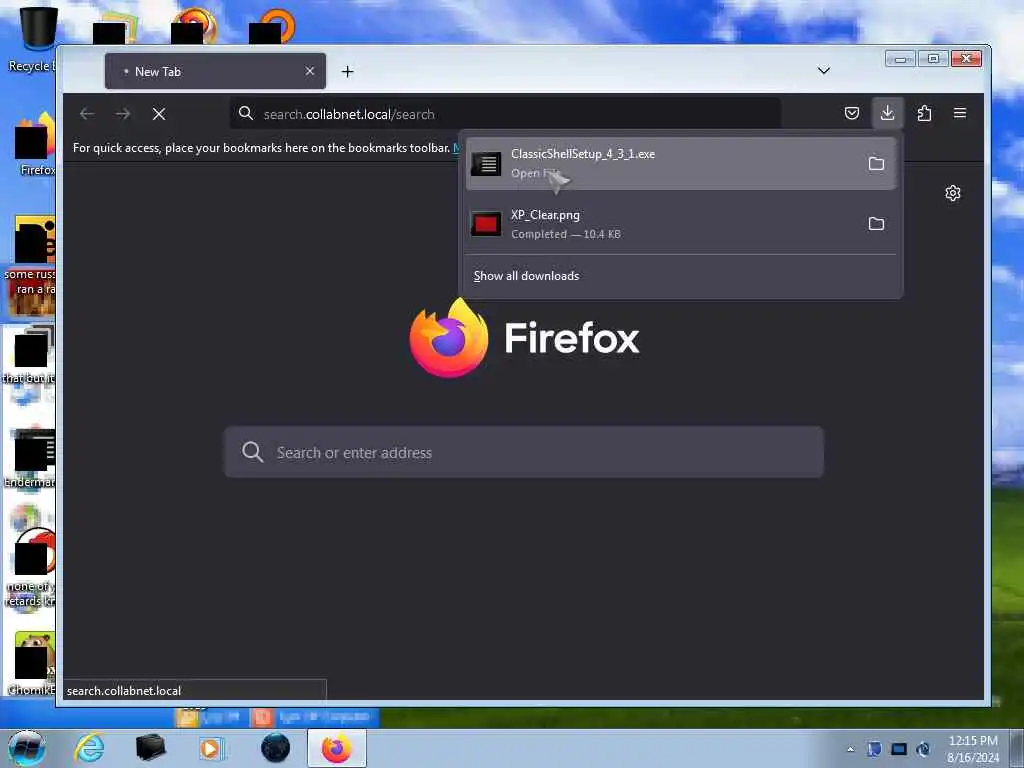Click the Save to Pocket icon
Screen dimensions: 1024x768
[852, 113]
